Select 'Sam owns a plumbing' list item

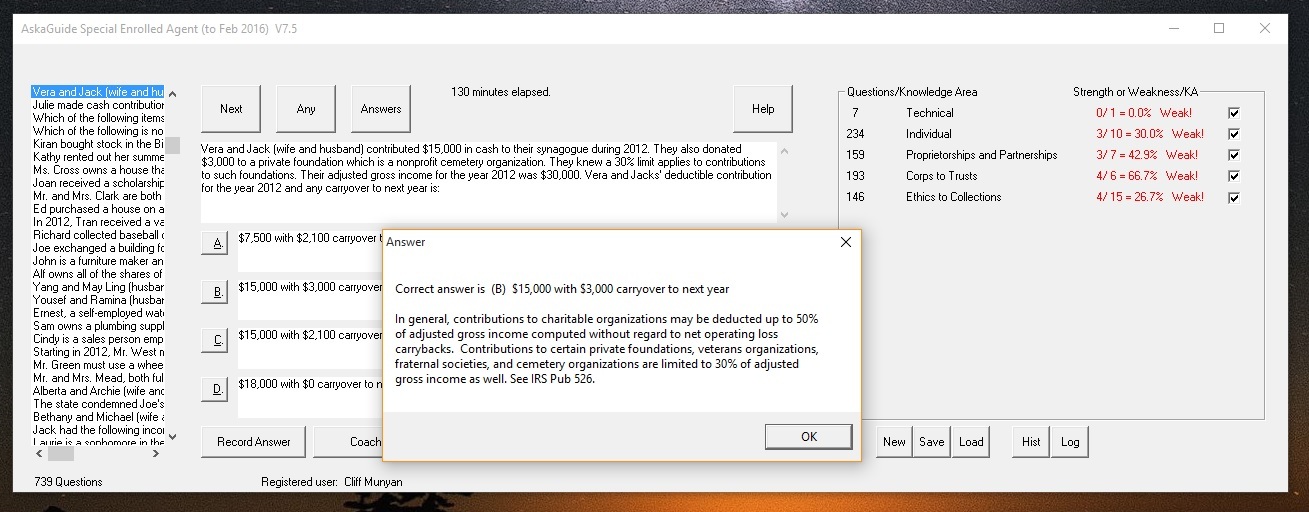[x=98, y=326]
